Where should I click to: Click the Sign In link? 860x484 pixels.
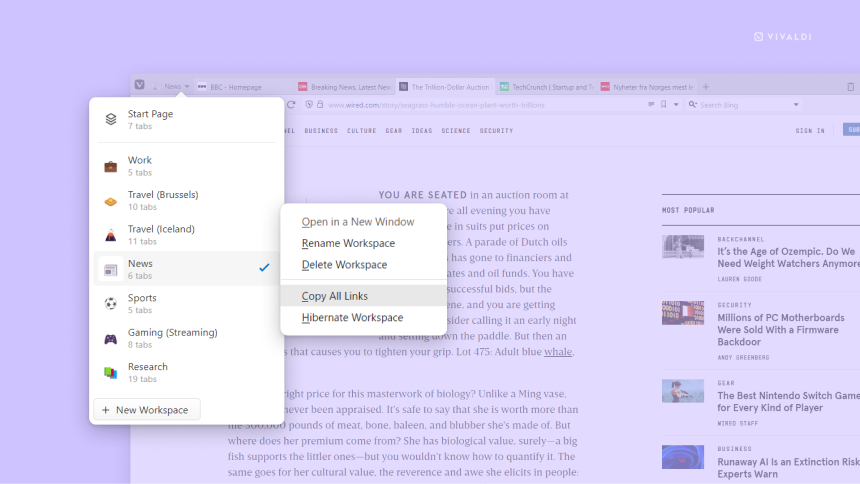pyautogui.click(x=810, y=131)
